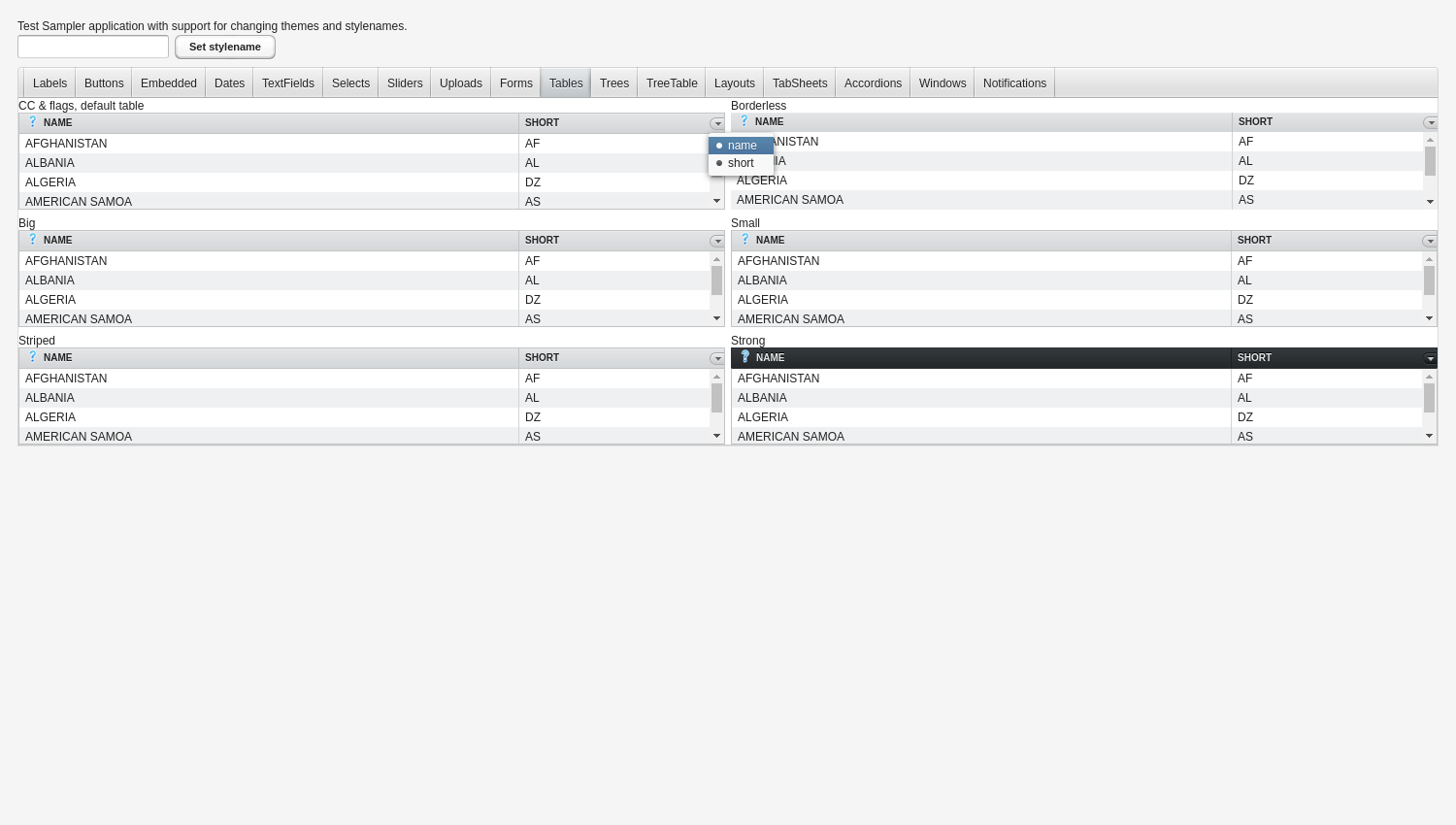Open the Forms tab

click(516, 83)
